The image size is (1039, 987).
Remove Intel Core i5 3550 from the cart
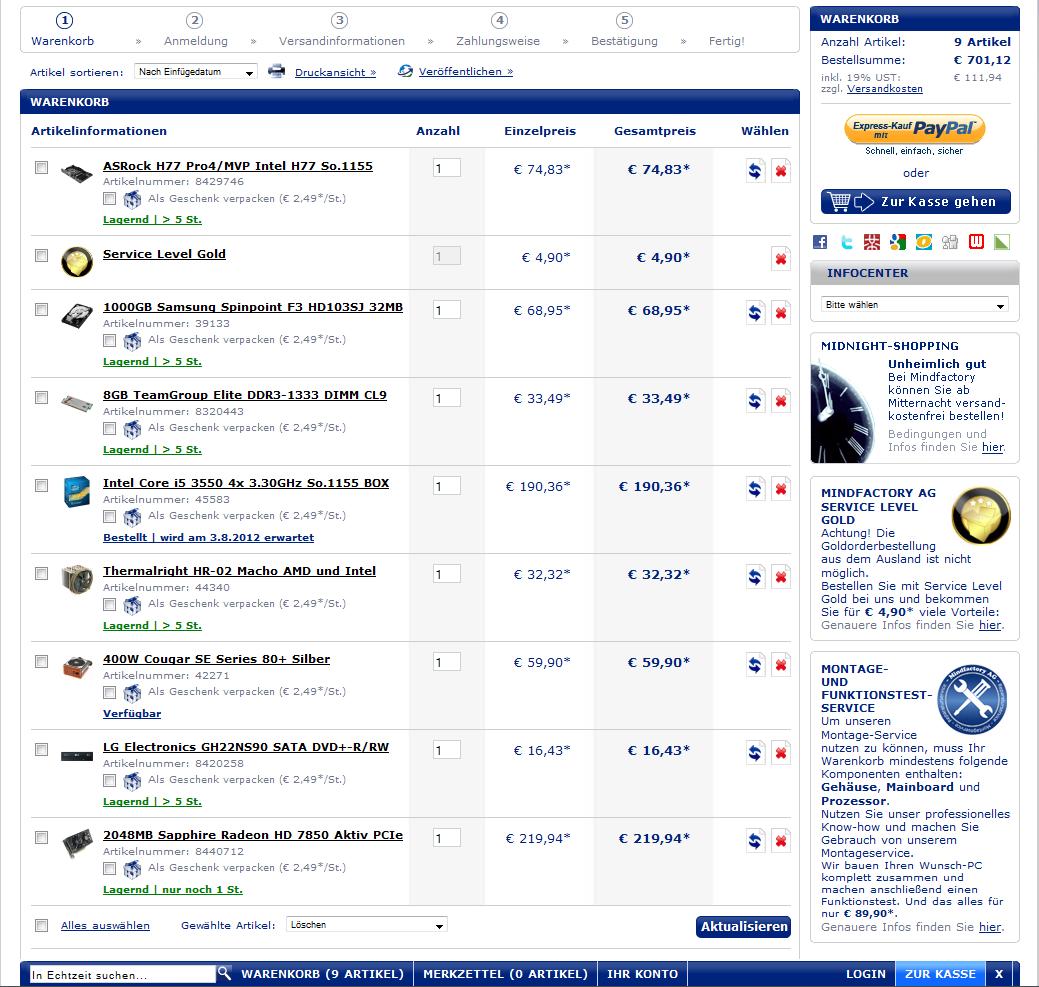781,488
